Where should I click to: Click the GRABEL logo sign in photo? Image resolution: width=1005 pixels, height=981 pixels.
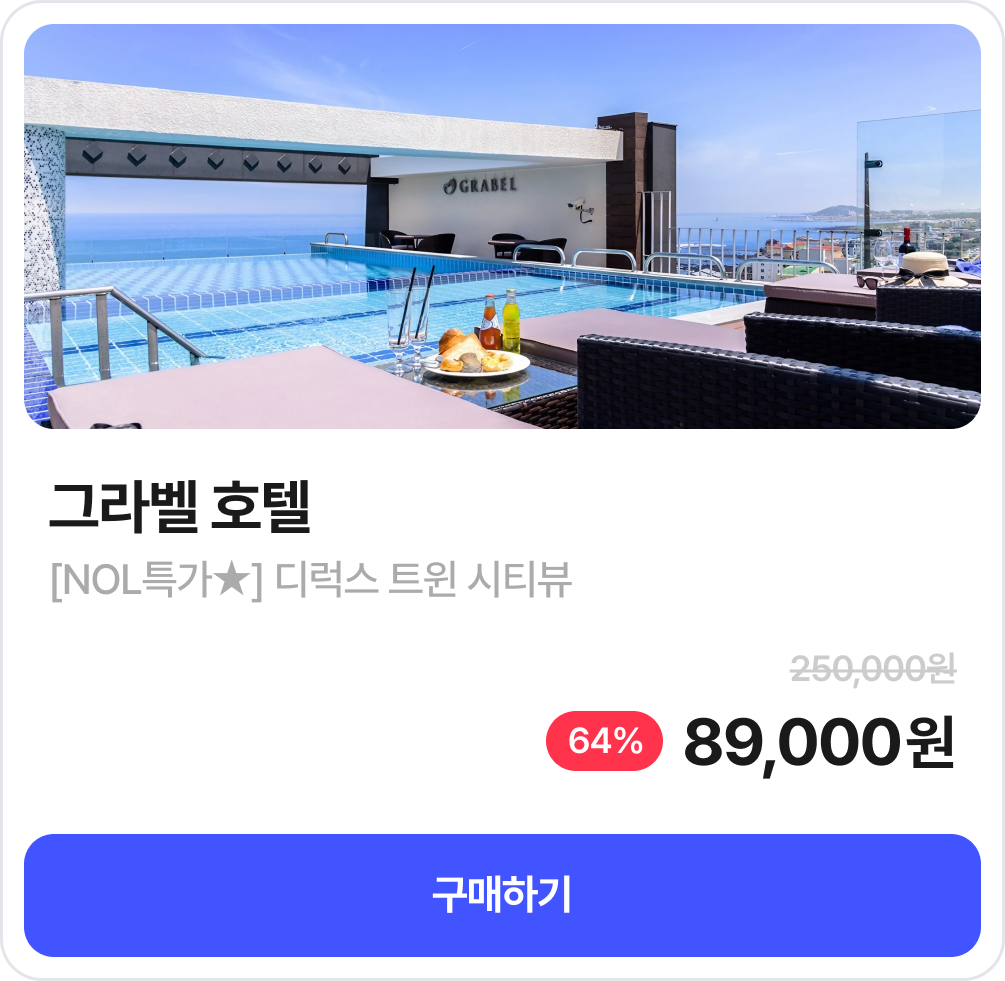pos(480,185)
